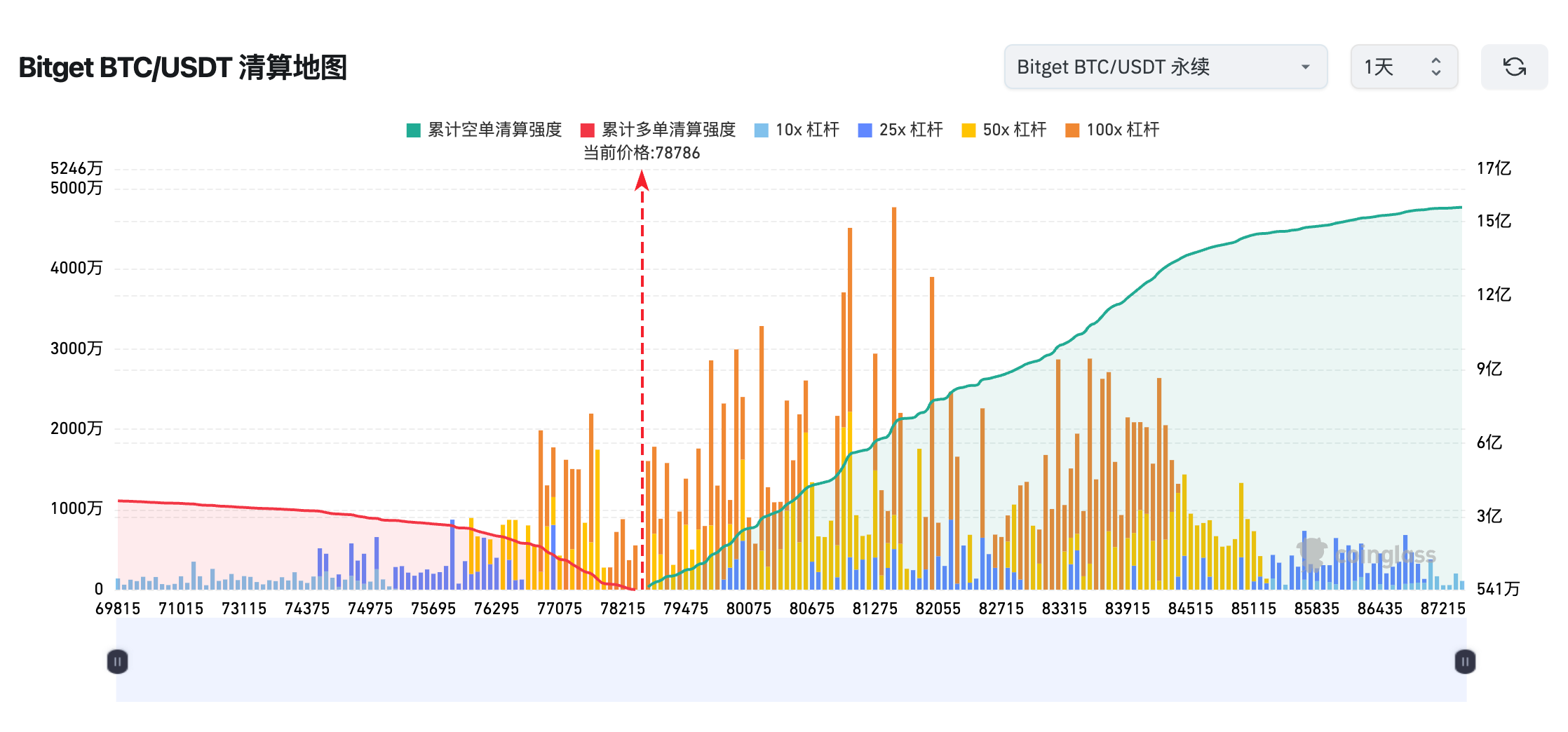
Task: Expand the 1天 time range selector
Action: (1403, 67)
